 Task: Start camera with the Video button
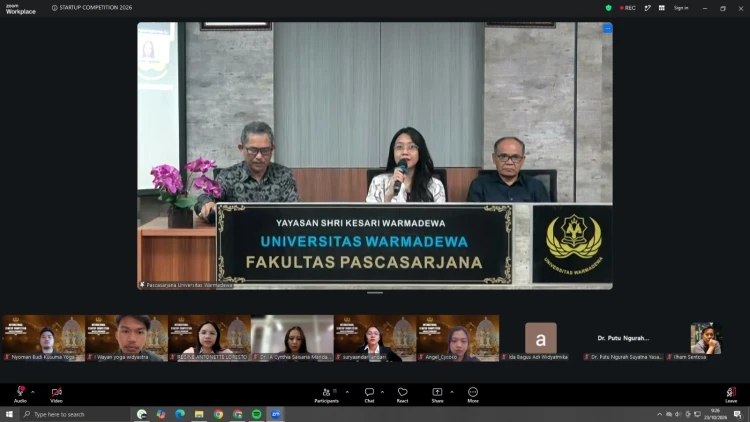click(56, 395)
